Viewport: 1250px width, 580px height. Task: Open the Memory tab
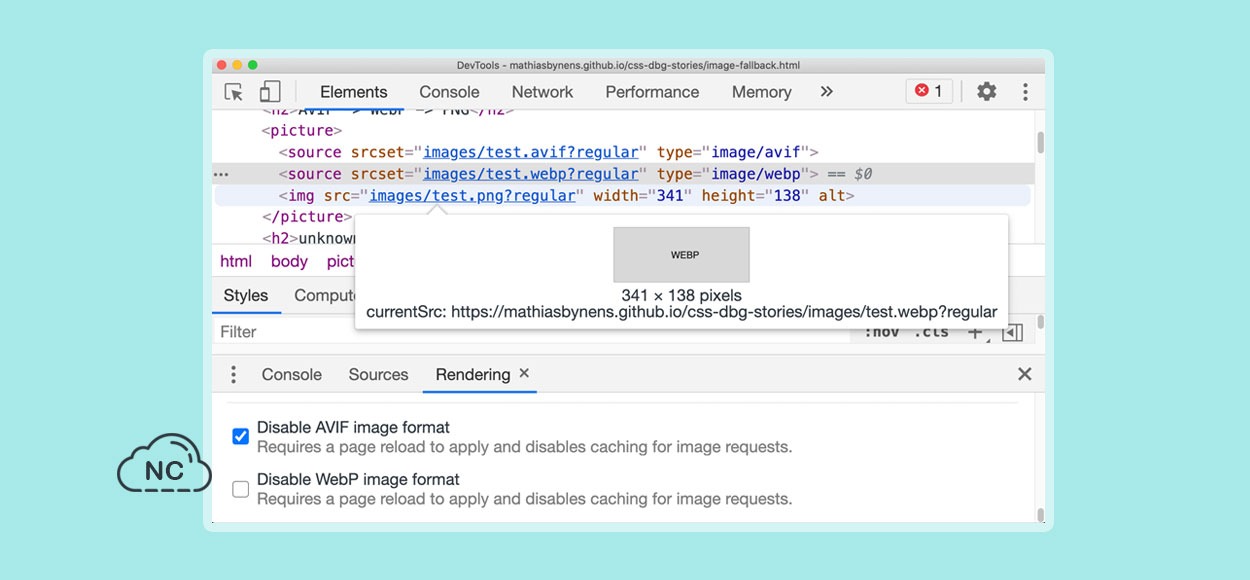click(761, 92)
